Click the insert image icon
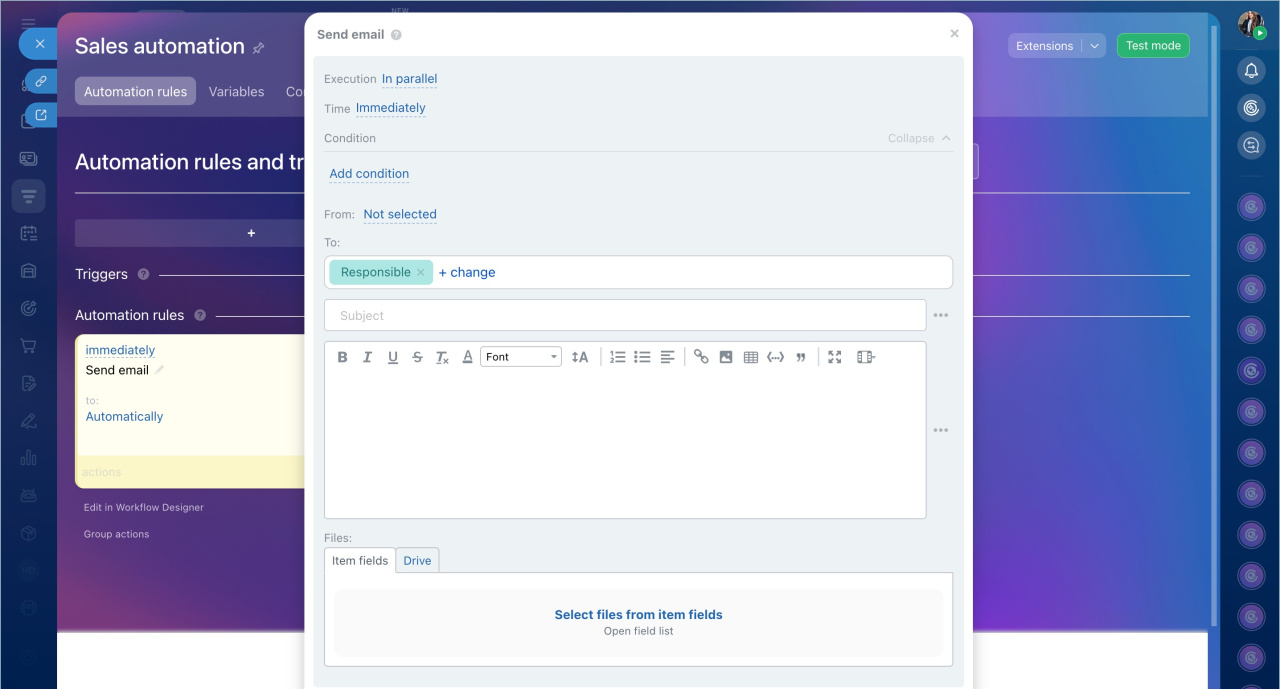The width and height of the screenshot is (1280, 689). click(x=726, y=357)
